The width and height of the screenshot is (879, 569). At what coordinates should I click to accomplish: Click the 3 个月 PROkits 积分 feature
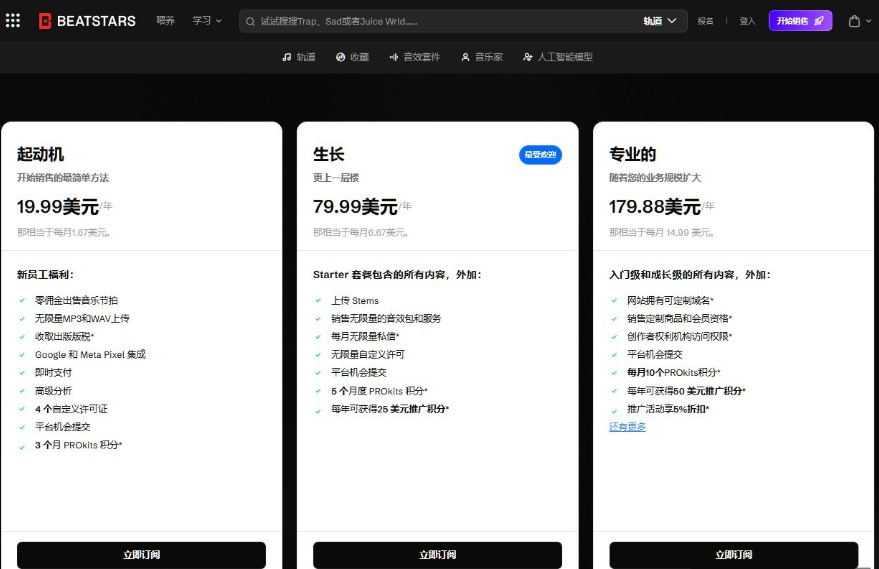78,445
